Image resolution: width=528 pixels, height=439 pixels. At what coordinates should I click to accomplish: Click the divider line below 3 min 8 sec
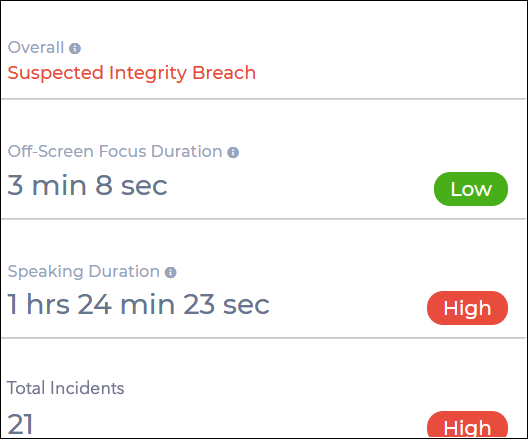coord(264,219)
